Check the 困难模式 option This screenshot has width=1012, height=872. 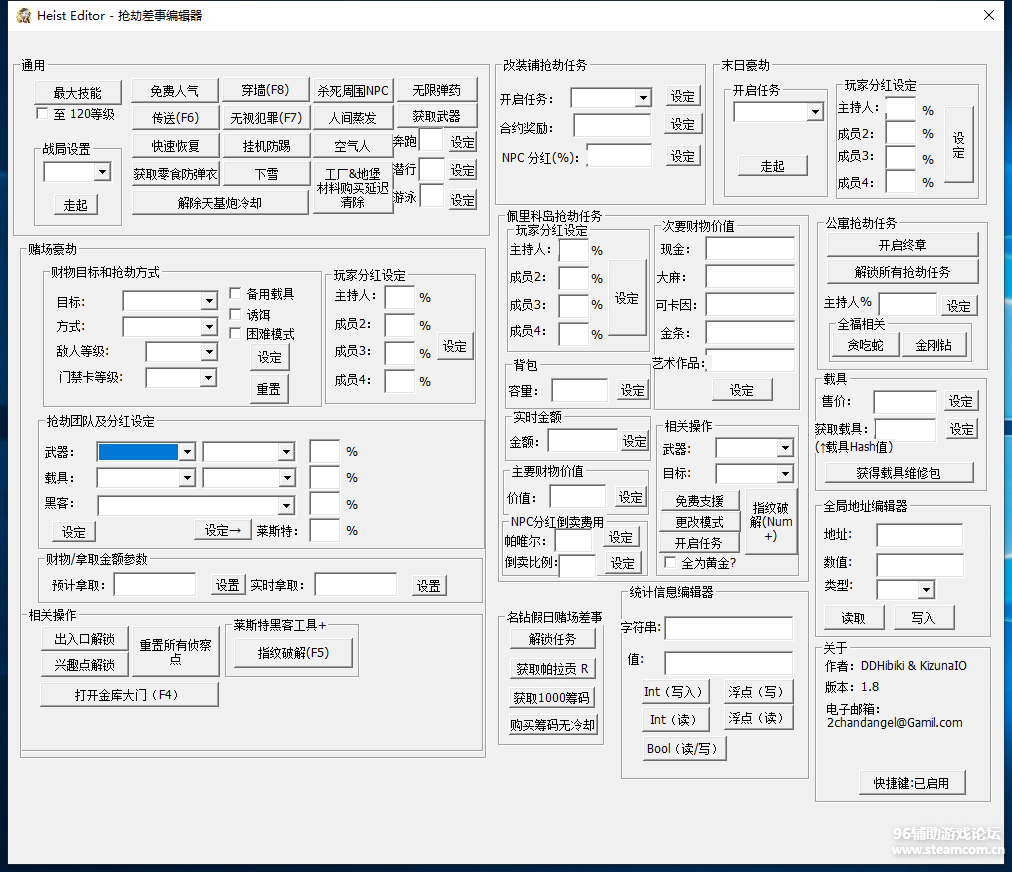click(235, 333)
